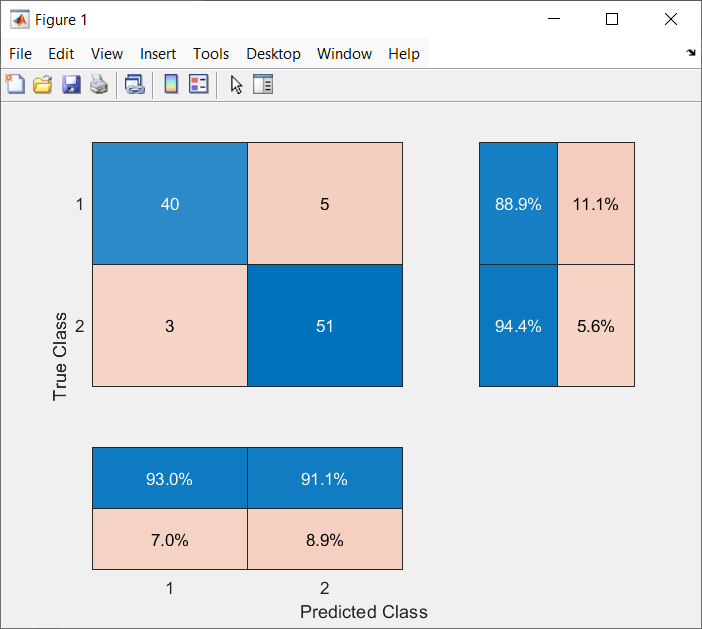The height and width of the screenshot is (629, 702).
Task: Click the 5.6% row summary cell
Action: [x=596, y=325]
